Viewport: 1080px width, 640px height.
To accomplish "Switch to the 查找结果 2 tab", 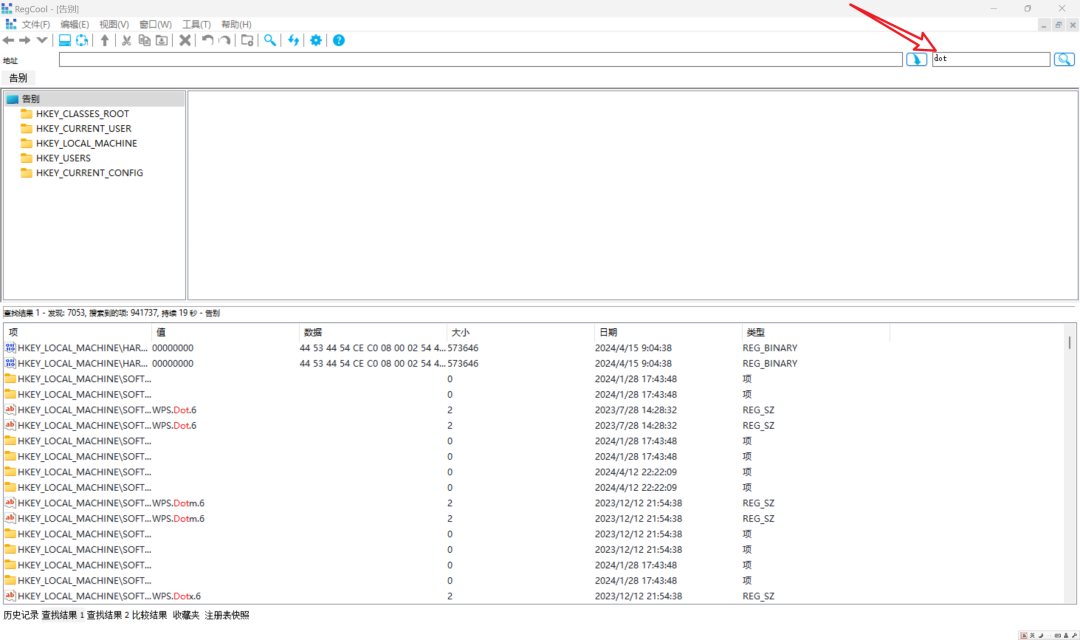I will 107,615.
